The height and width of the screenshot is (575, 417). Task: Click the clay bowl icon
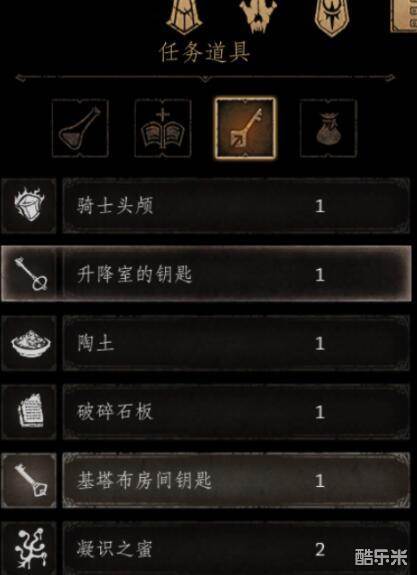(29, 343)
